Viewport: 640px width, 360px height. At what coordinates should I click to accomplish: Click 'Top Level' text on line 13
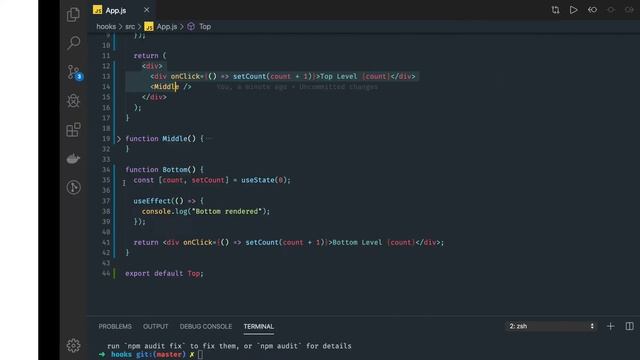(x=339, y=76)
